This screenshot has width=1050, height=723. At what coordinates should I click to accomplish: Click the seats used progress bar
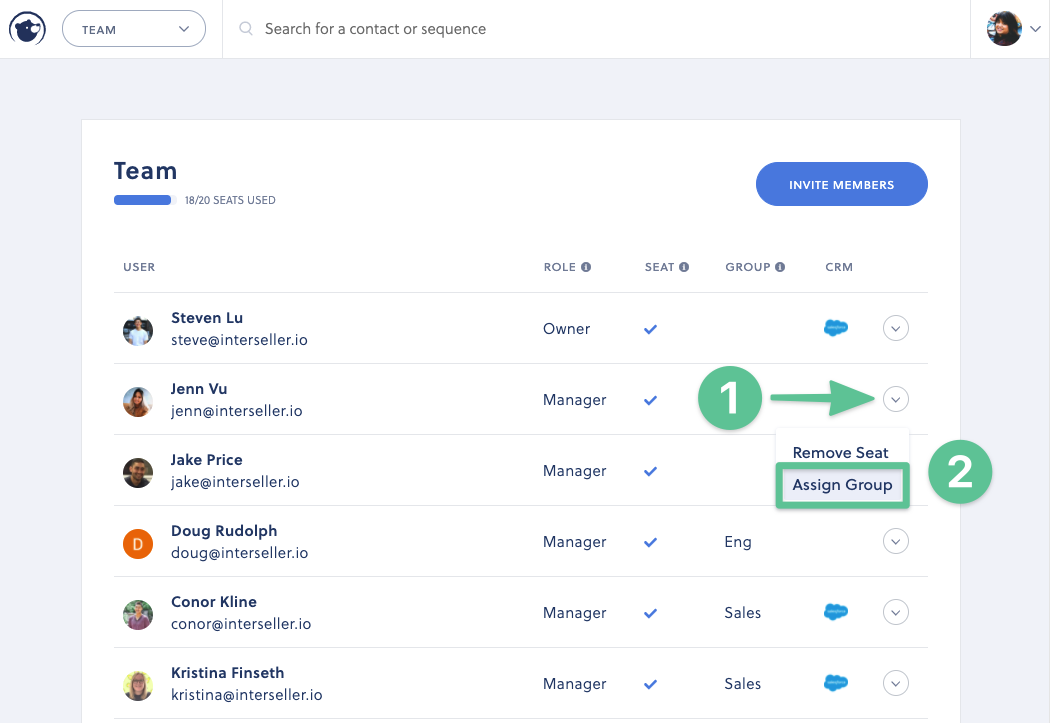(x=142, y=199)
